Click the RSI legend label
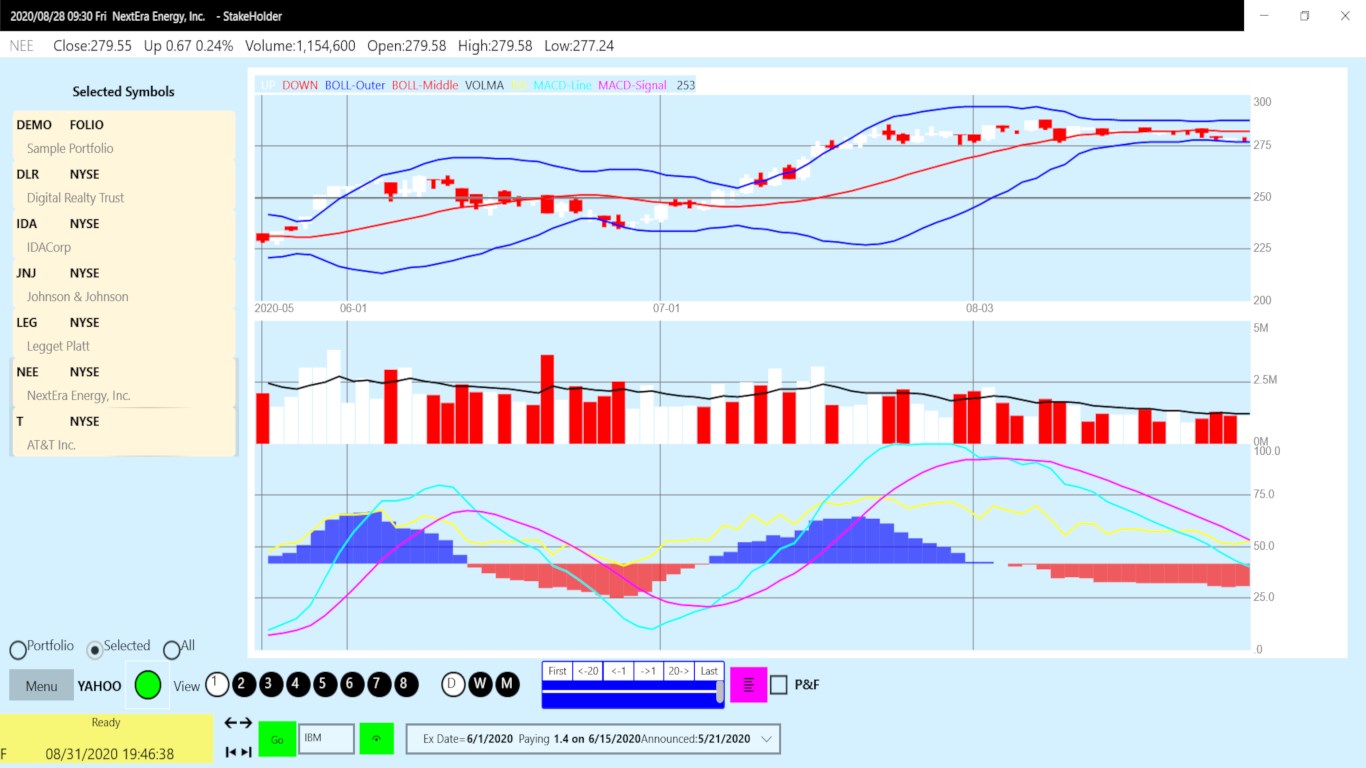 pyautogui.click(x=519, y=85)
